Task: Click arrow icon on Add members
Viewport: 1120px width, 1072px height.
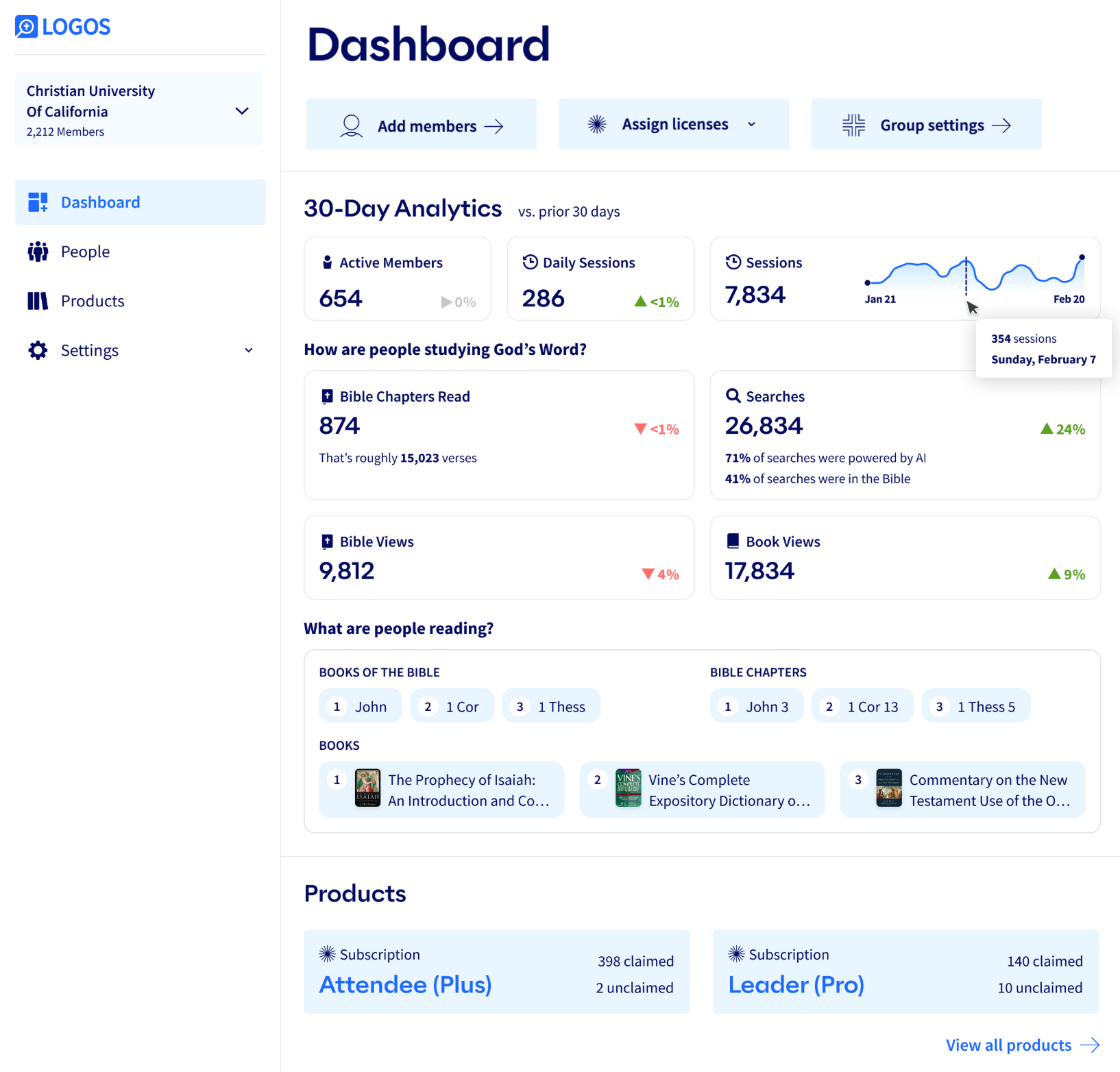Action: coord(494,126)
